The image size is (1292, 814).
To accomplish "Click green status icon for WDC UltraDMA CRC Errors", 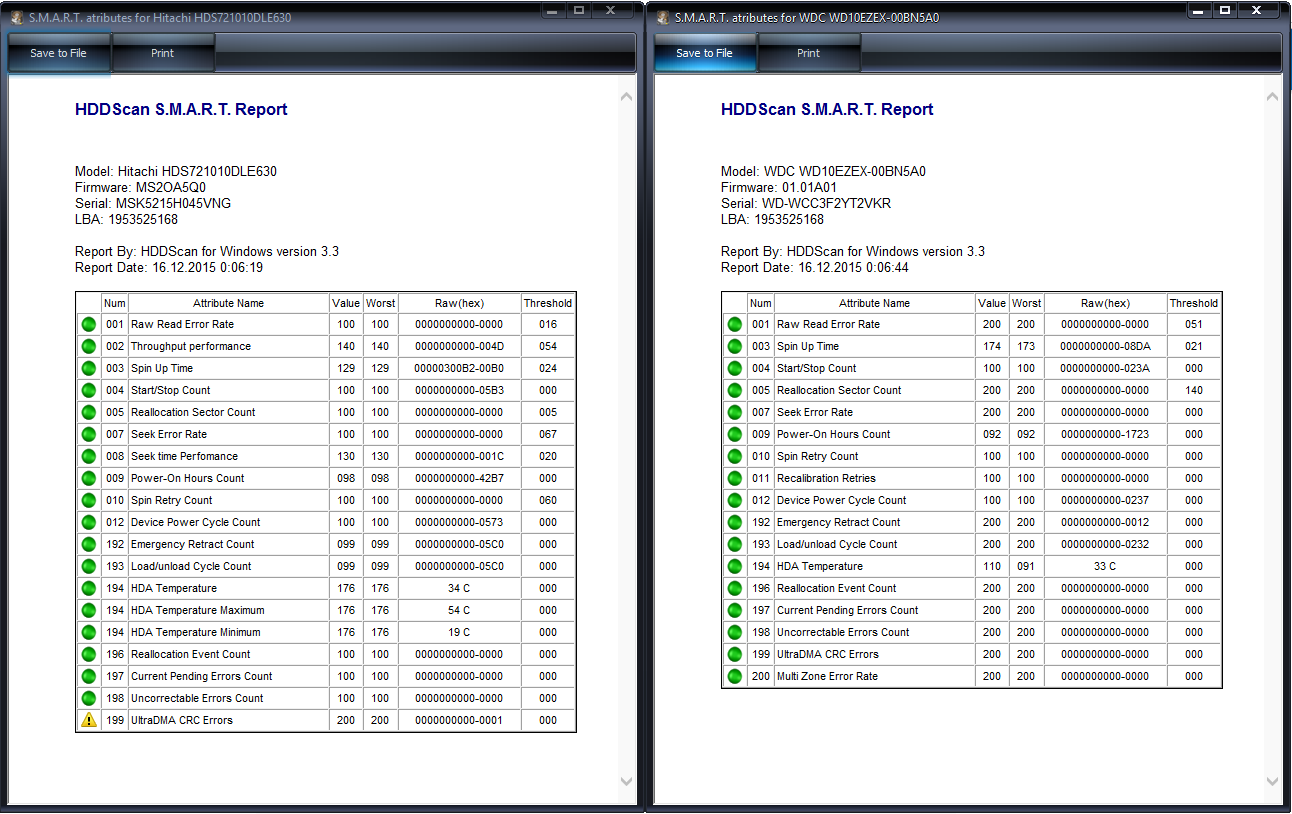I will point(735,654).
